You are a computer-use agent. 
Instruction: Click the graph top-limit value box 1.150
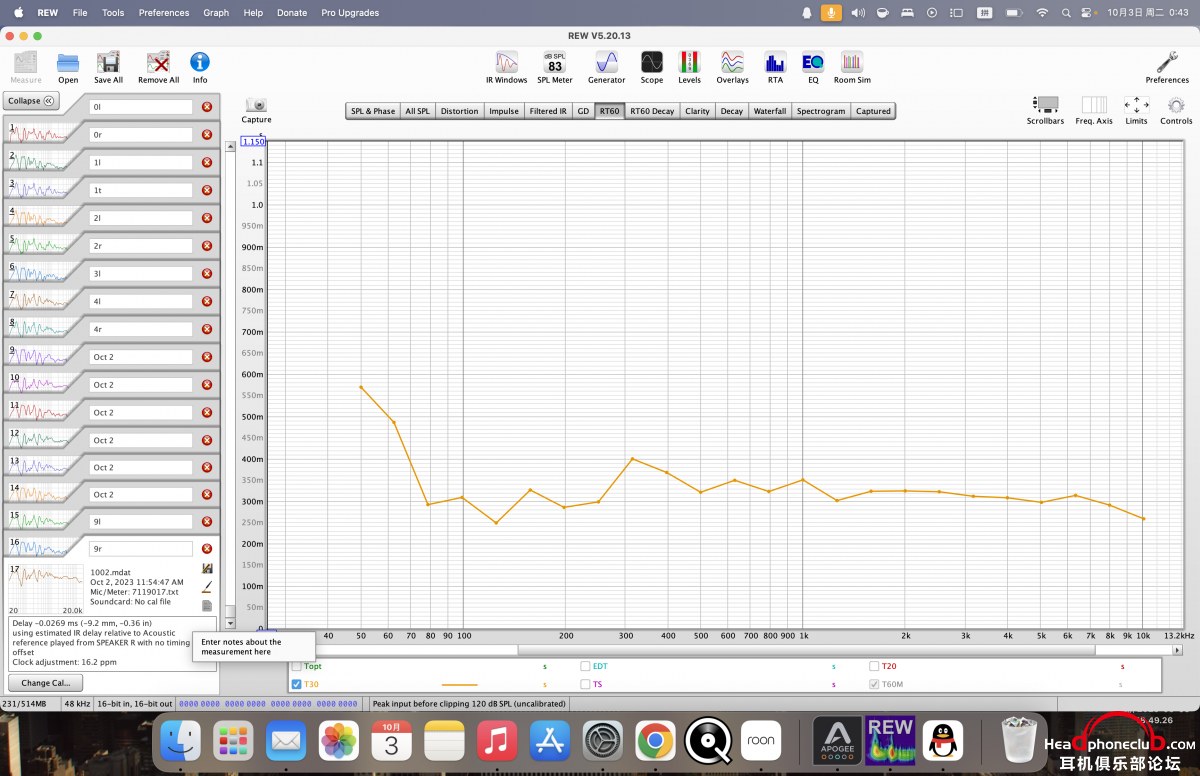[x=253, y=142]
